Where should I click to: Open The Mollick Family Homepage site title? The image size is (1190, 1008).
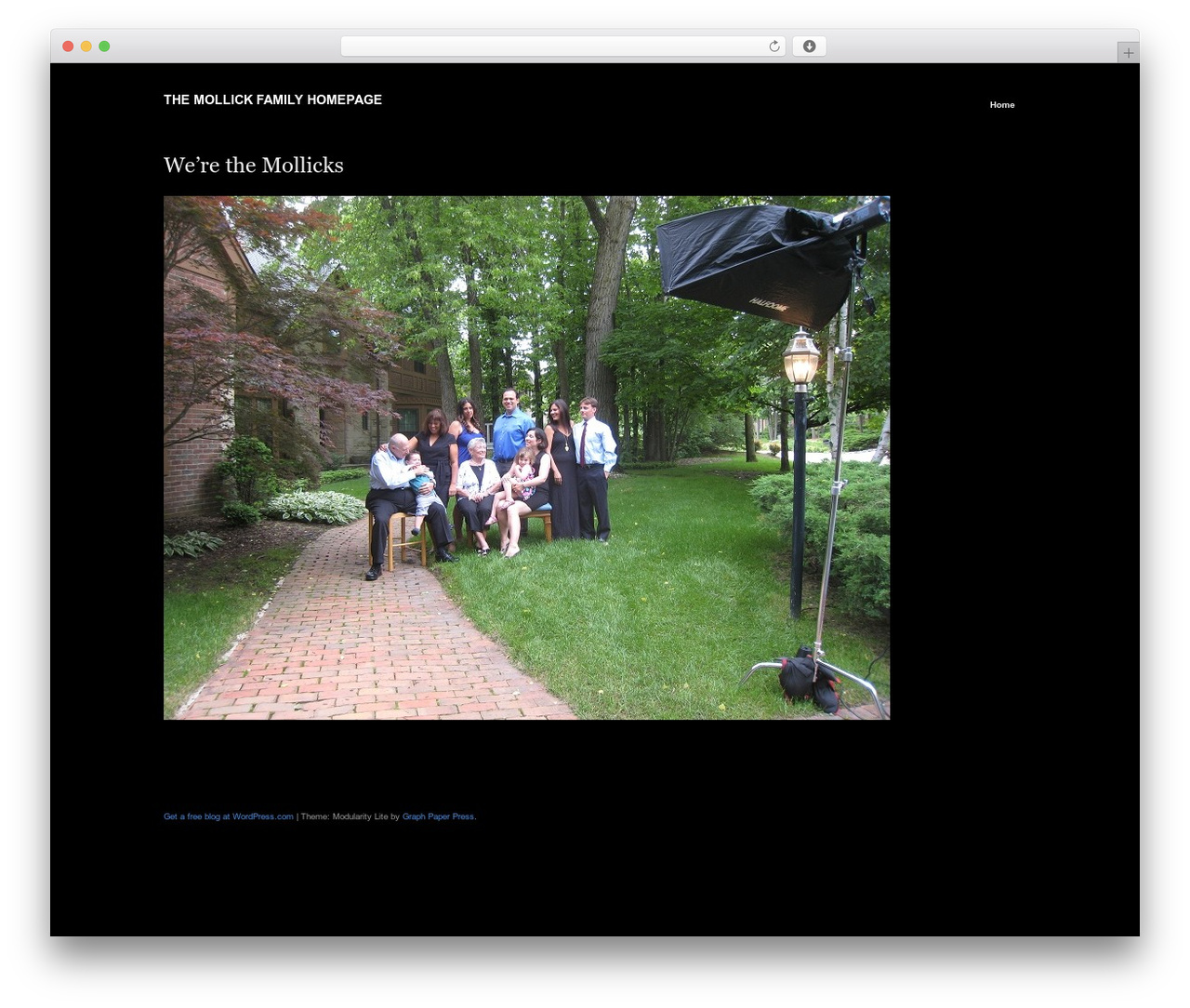272,99
